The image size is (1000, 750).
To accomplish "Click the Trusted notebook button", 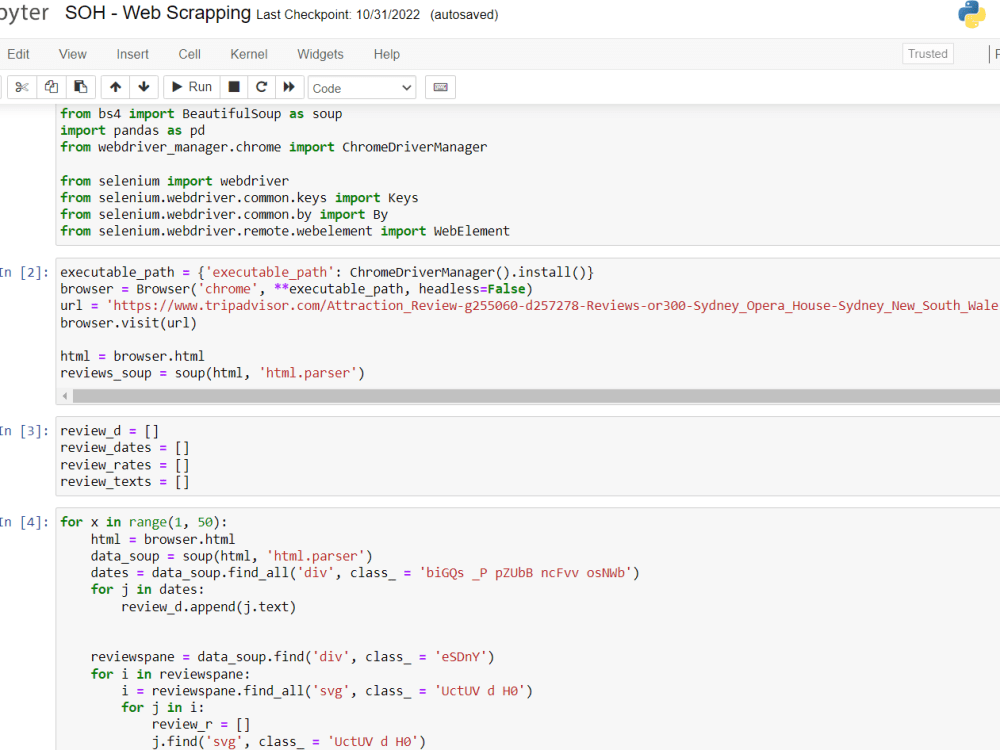I will pos(926,53).
